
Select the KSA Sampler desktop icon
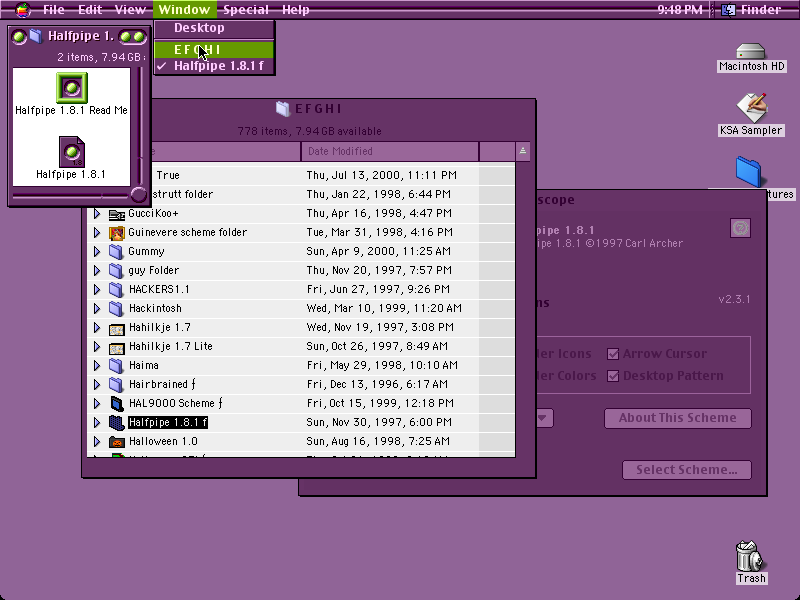coord(751,106)
